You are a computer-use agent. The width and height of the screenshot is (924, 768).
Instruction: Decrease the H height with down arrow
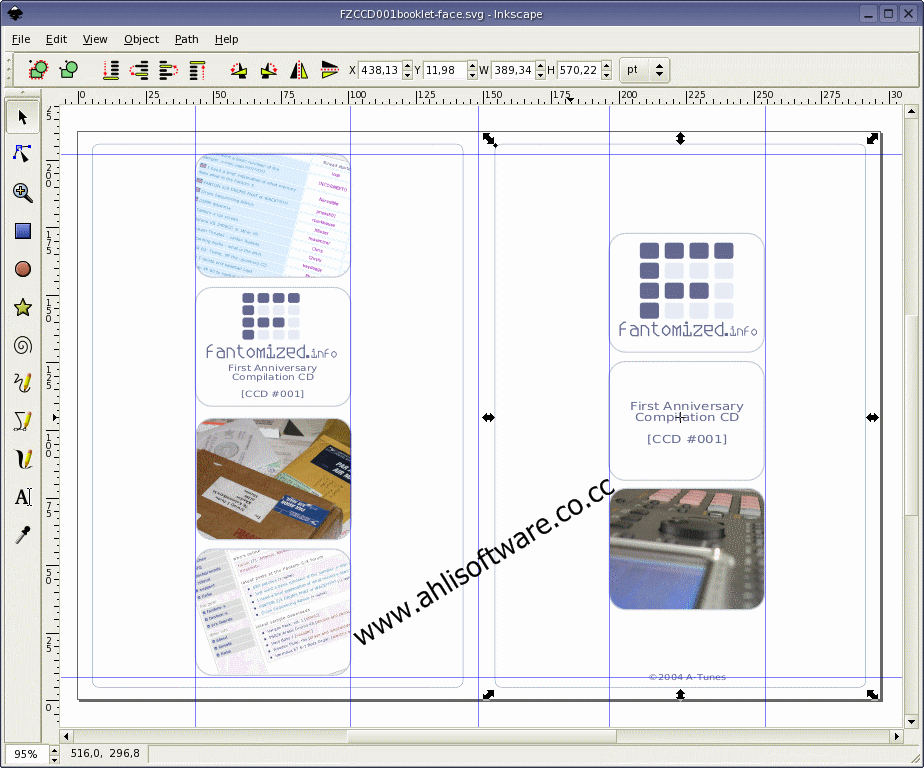click(606, 75)
